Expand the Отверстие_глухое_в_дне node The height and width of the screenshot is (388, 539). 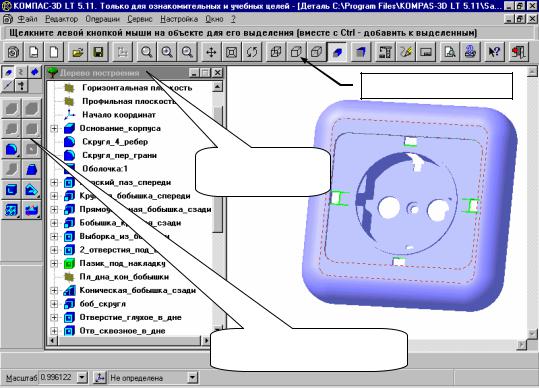[x=54, y=317]
